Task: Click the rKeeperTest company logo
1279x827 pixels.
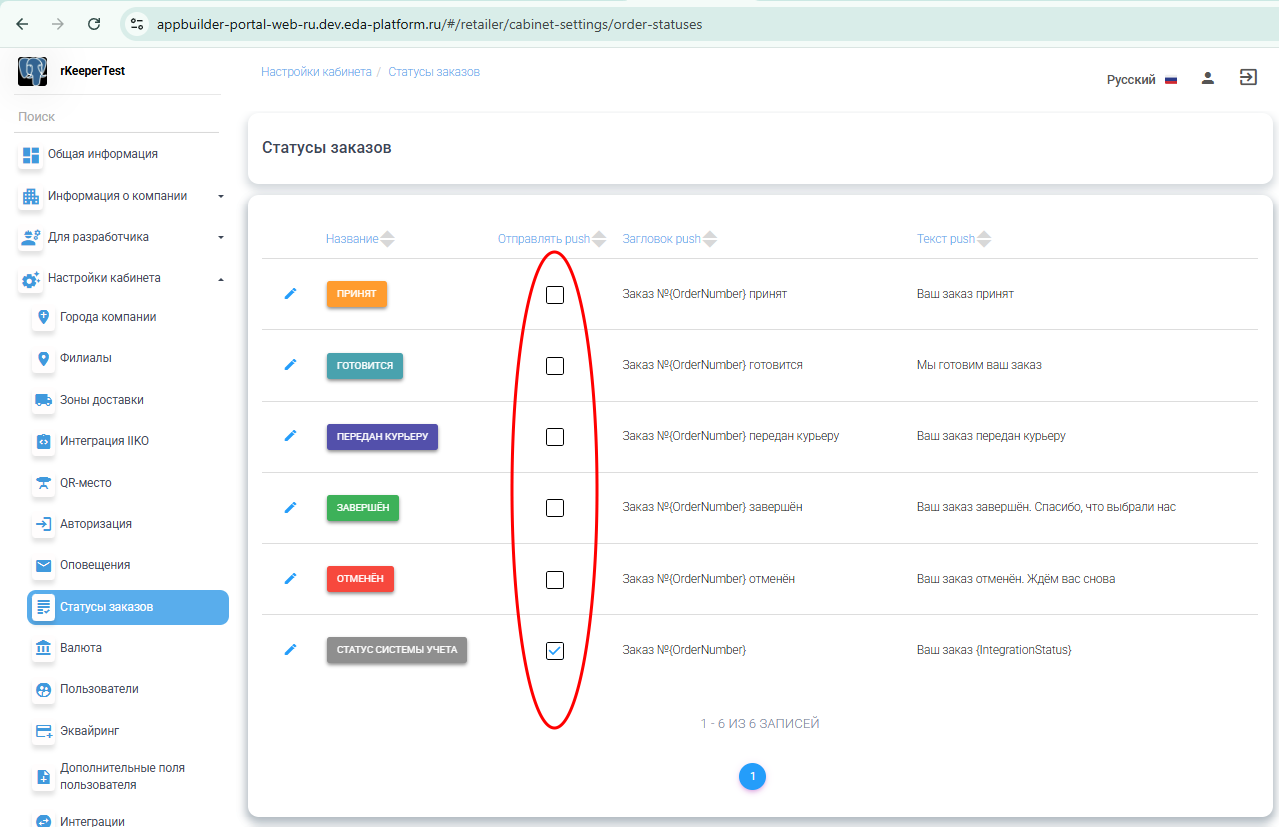Action: tap(32, 71)
